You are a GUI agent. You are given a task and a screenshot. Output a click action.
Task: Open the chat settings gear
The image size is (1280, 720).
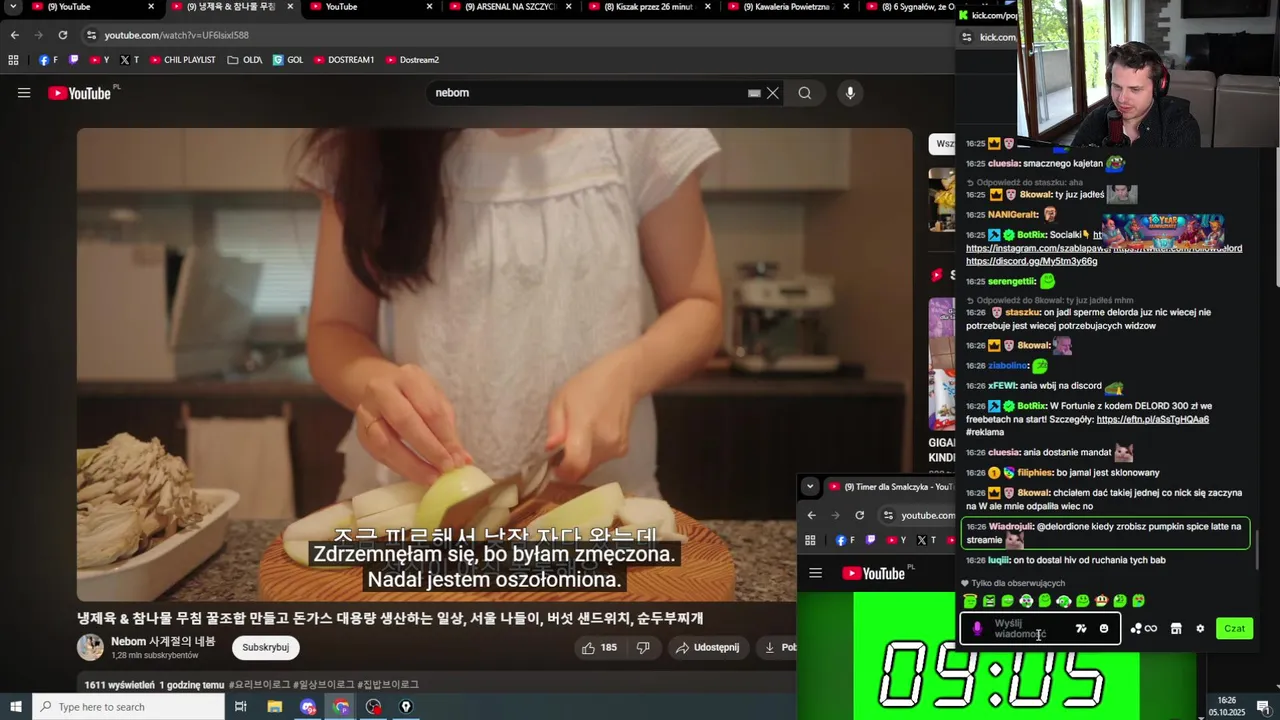pyautogui.click(x=1200, y=629)
